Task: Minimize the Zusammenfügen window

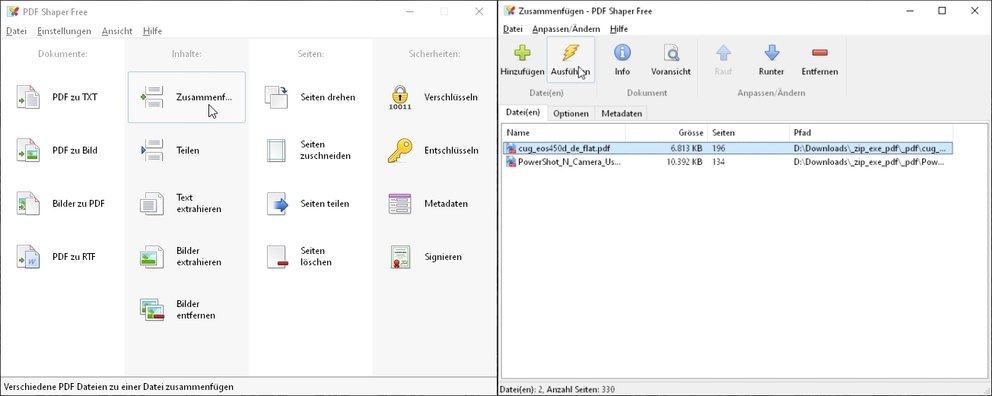Action: (x=910, y=11)
